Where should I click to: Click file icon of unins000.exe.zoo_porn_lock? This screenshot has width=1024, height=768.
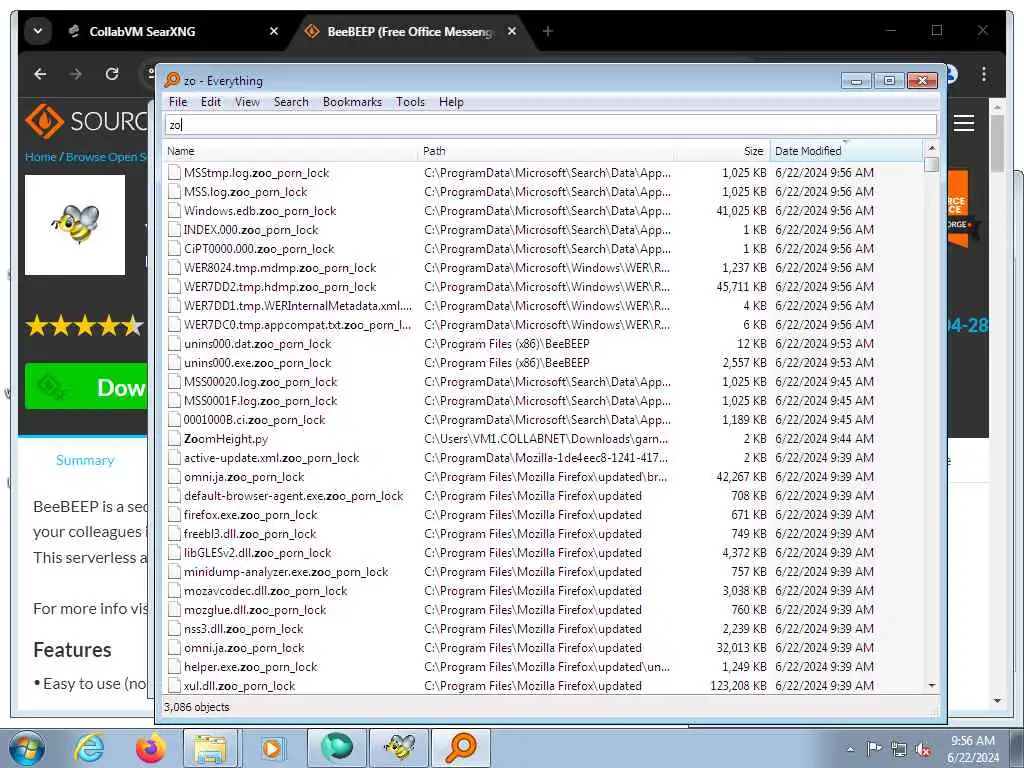click(174, 362)
